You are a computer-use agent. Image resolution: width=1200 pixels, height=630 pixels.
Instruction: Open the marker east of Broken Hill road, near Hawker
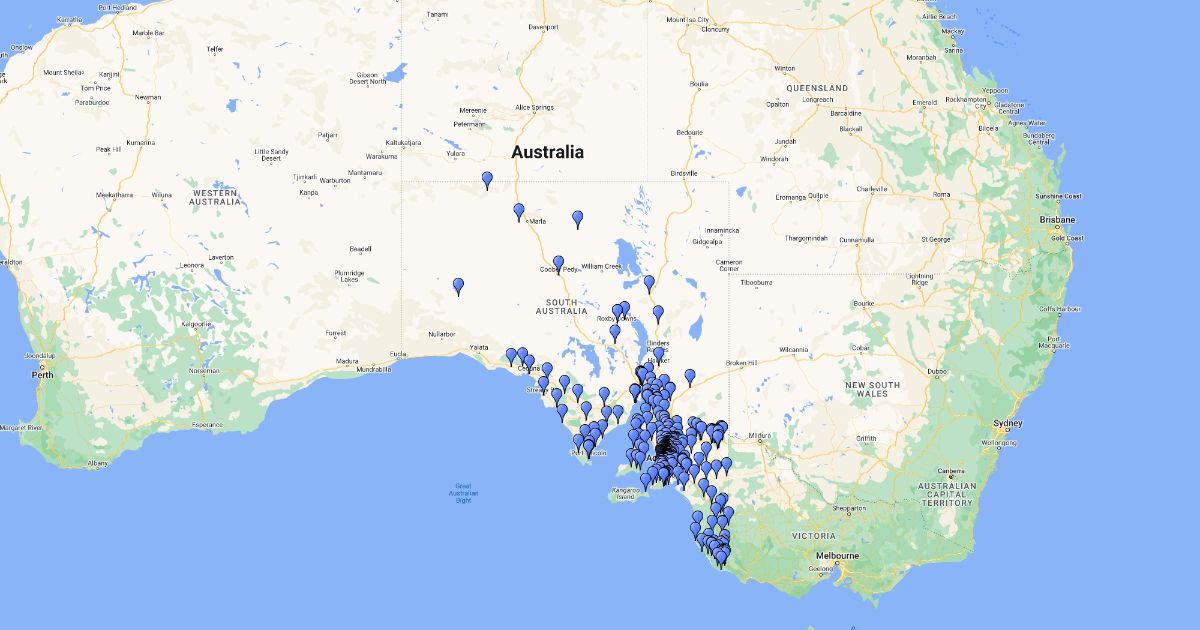[x=689, y=377]
